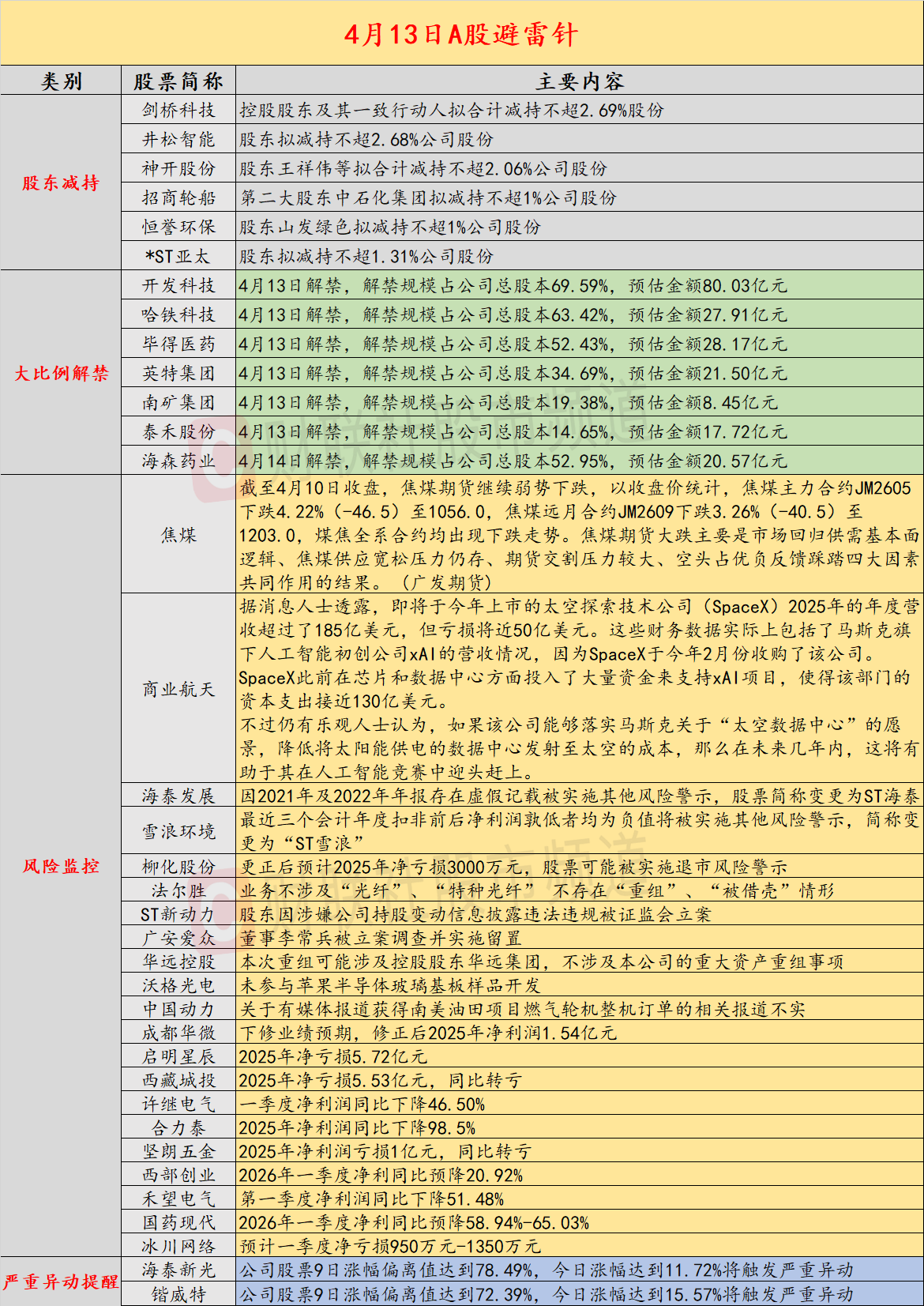Click the 中国动力 stock name cell

click(178, 1009)
